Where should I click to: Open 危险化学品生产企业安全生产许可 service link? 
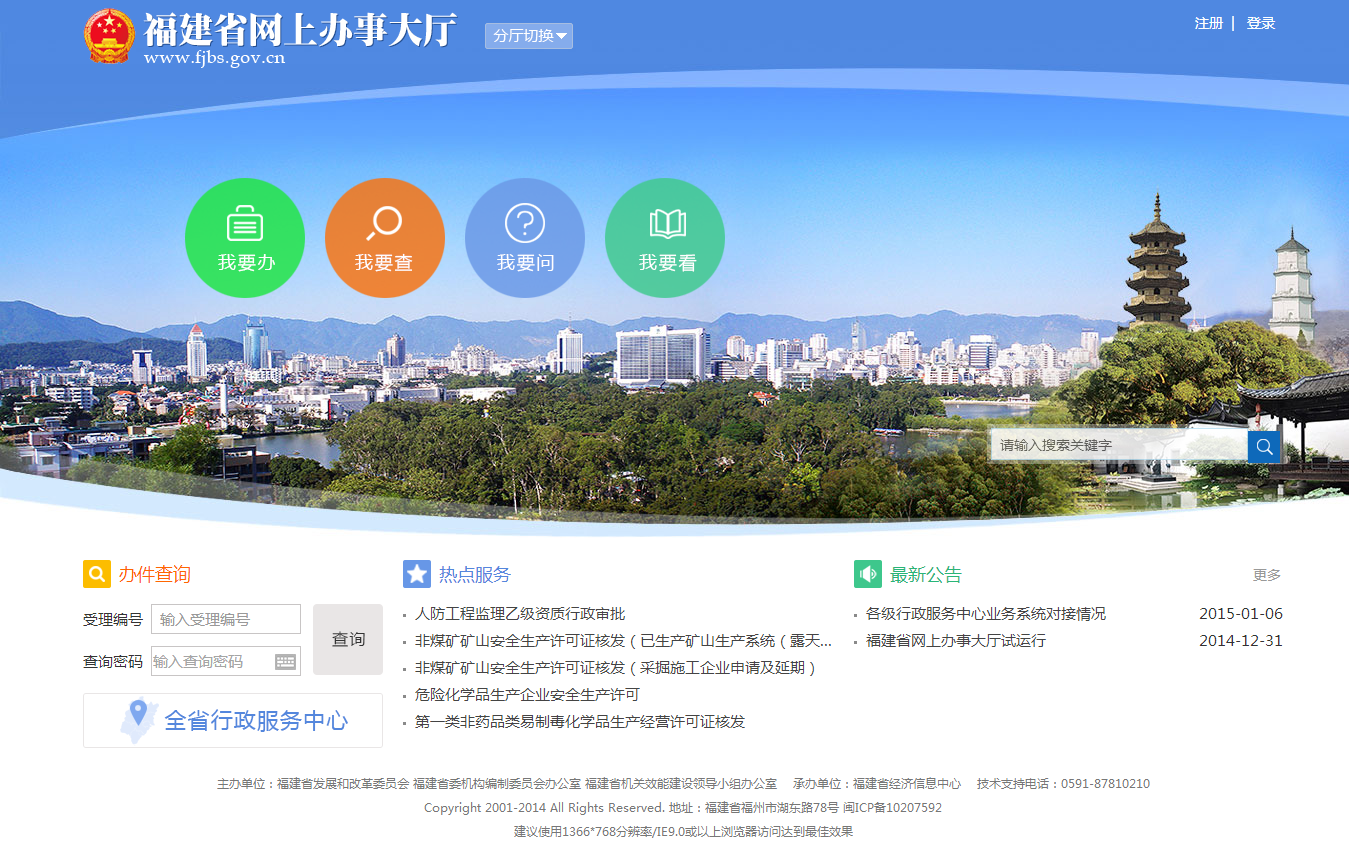click(527, 695)
